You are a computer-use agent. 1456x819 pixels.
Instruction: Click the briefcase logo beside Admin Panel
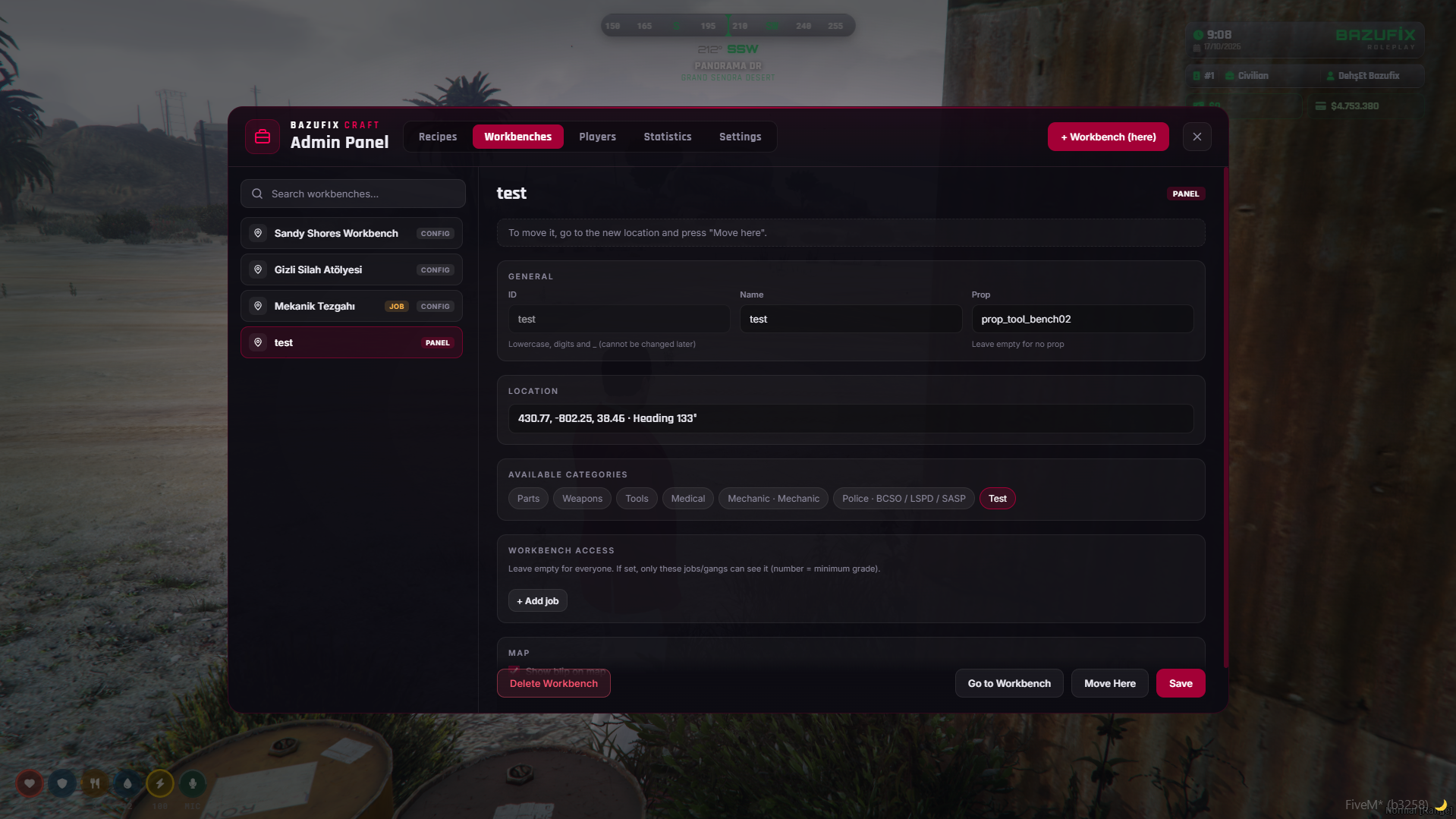pyautogui.click(x=263, y=137)
